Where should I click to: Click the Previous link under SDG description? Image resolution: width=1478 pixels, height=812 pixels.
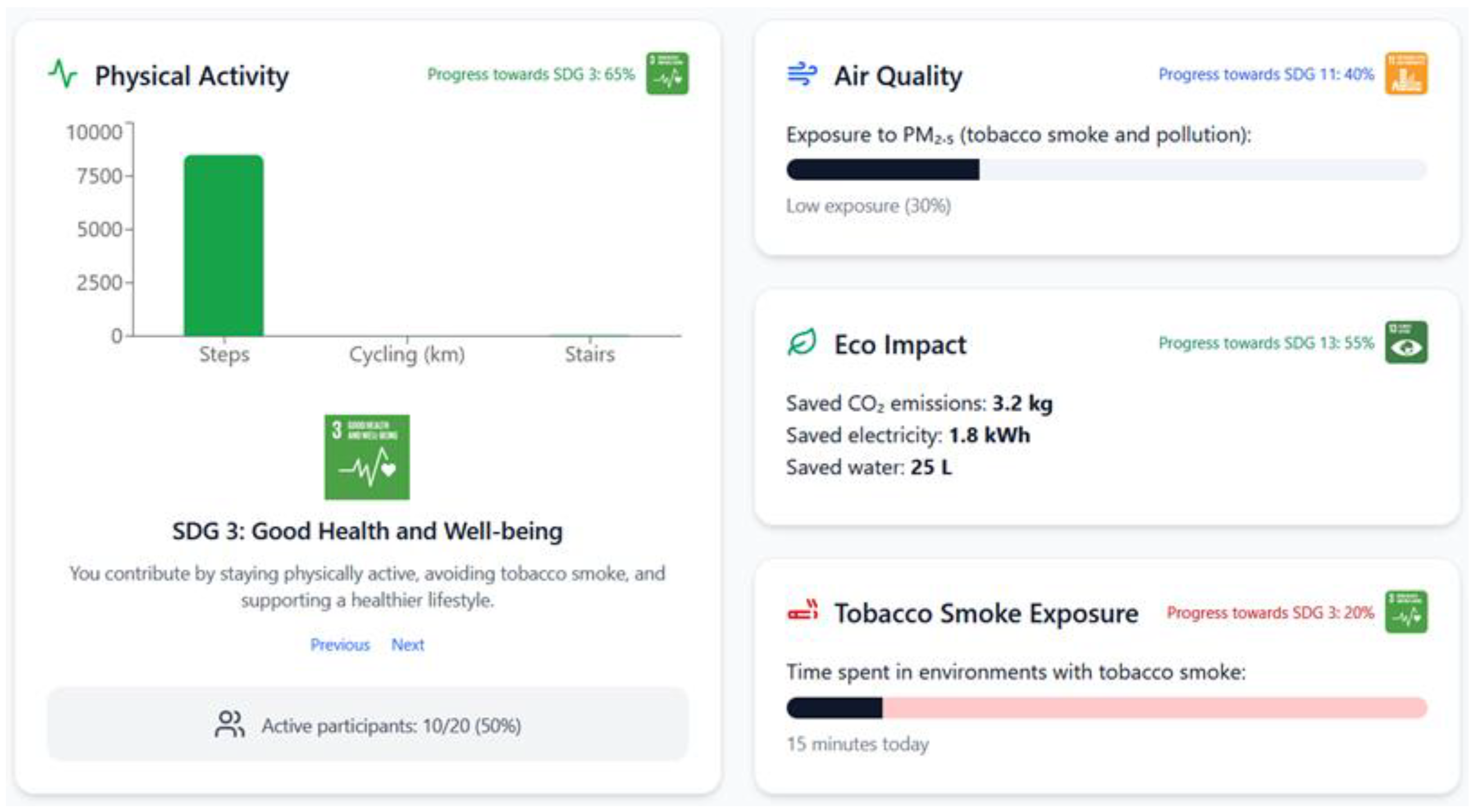point(340,645)
